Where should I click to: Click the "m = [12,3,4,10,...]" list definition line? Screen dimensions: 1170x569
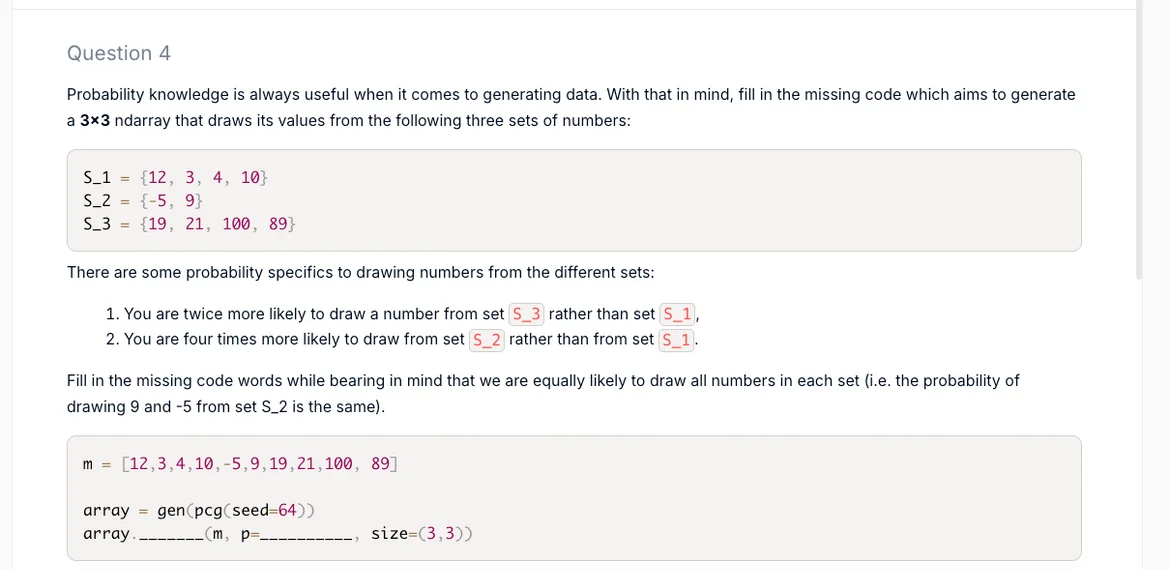(240, 464)
